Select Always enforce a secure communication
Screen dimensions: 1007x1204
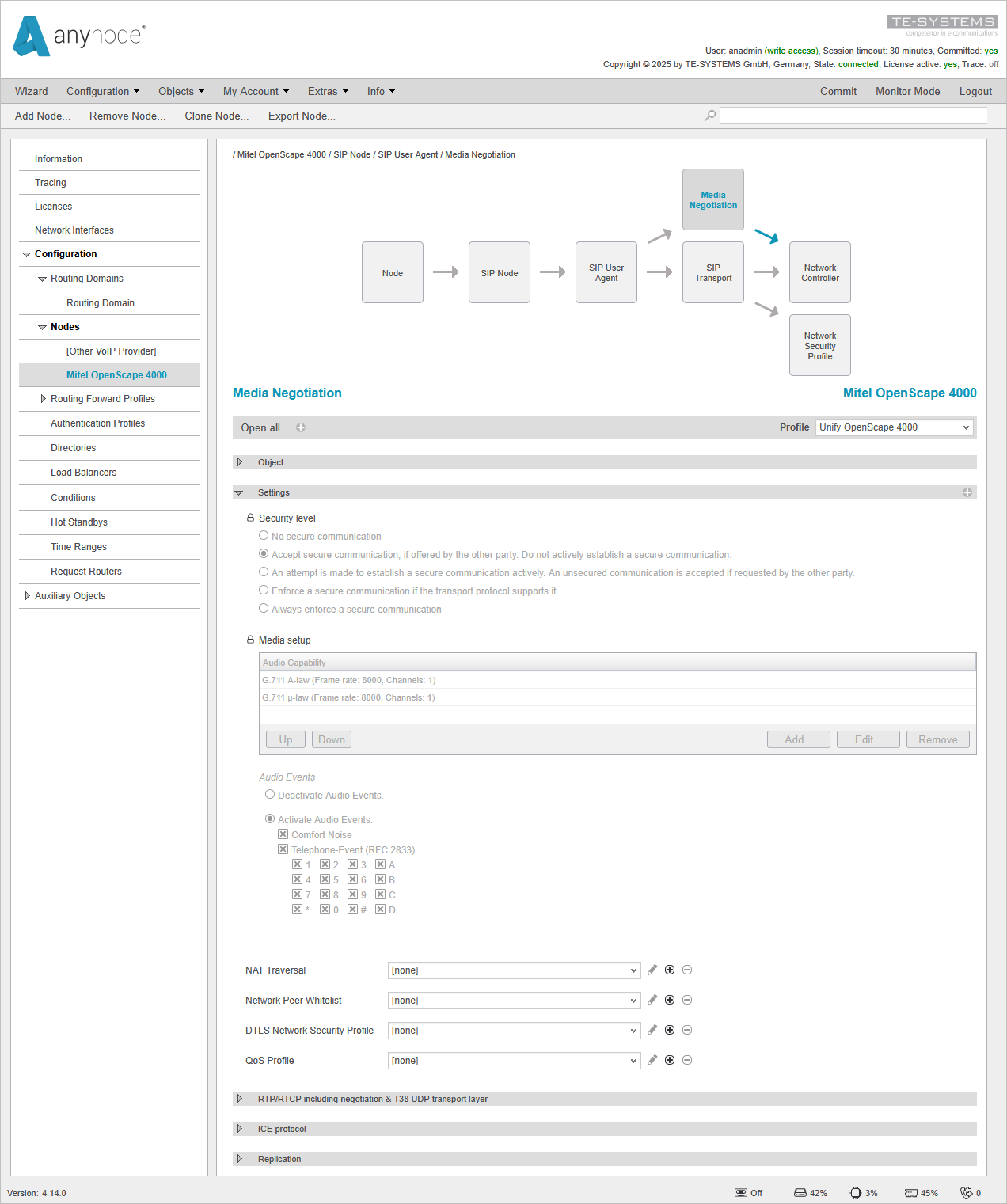pyautogui.click(x=264, y=608)
